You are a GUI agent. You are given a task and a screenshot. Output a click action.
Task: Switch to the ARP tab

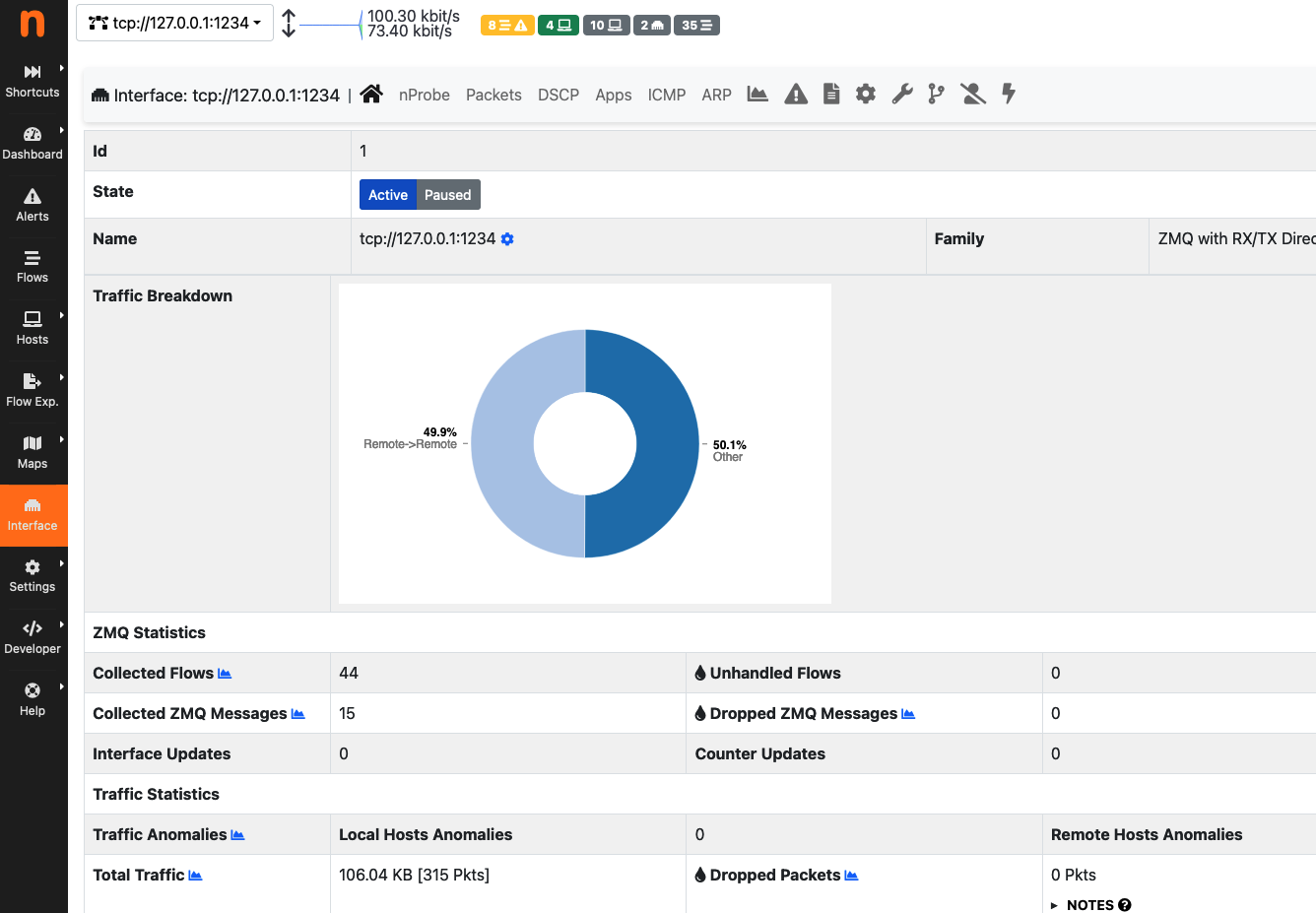(717, 95)
